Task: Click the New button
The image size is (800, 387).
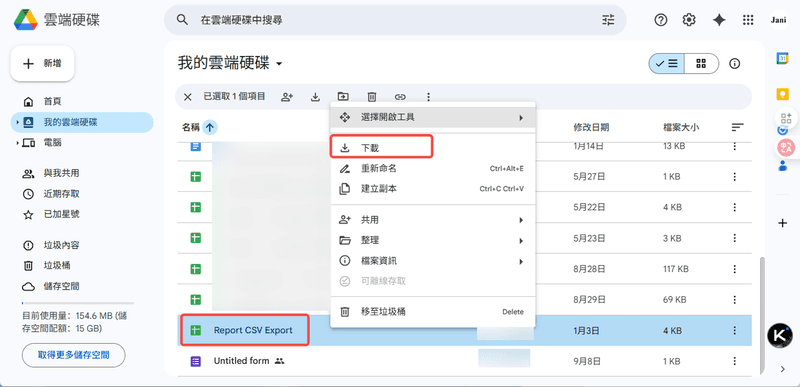Action: pyautogui.click(x=43, y=63)
